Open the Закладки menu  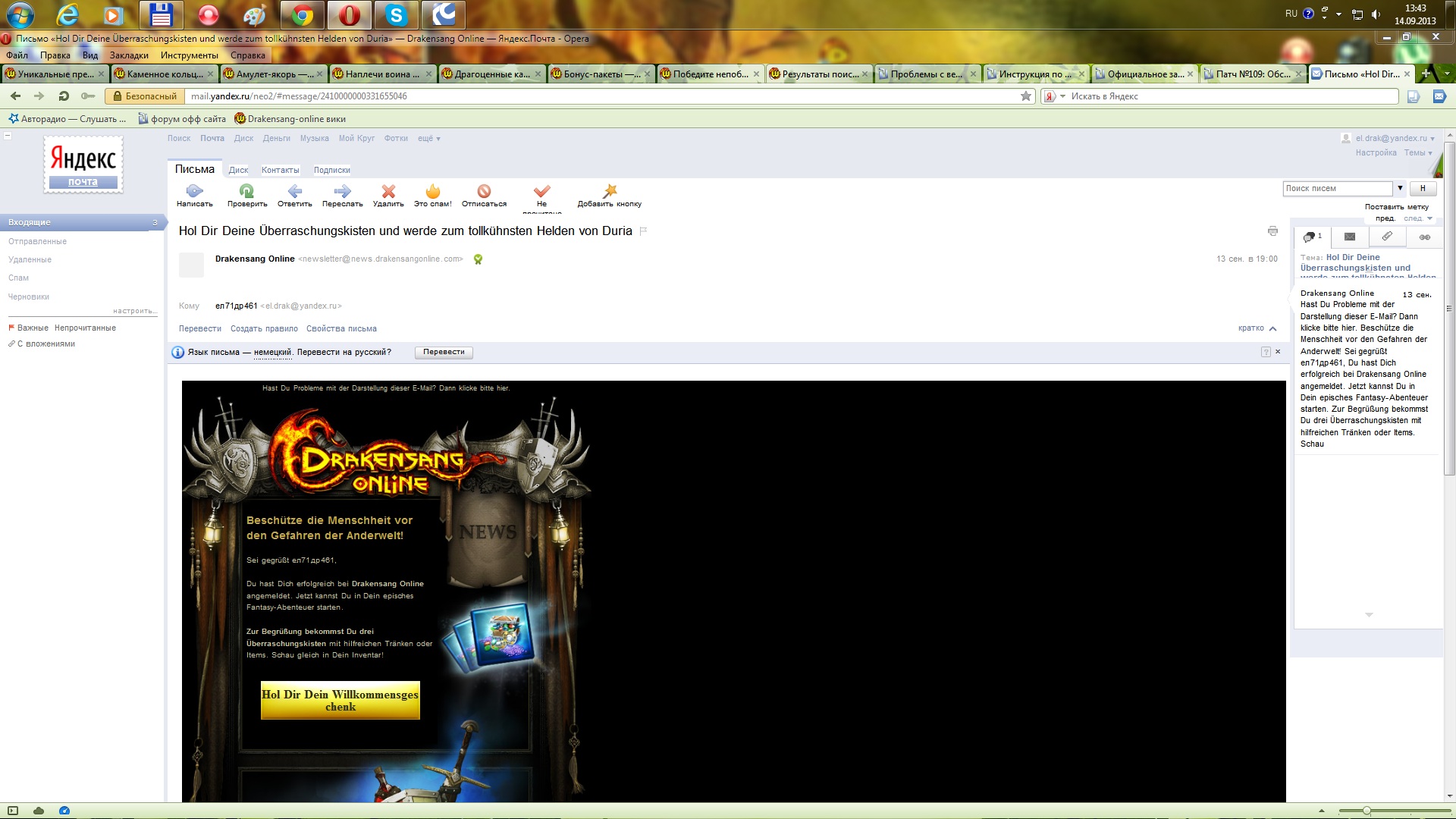129,55
